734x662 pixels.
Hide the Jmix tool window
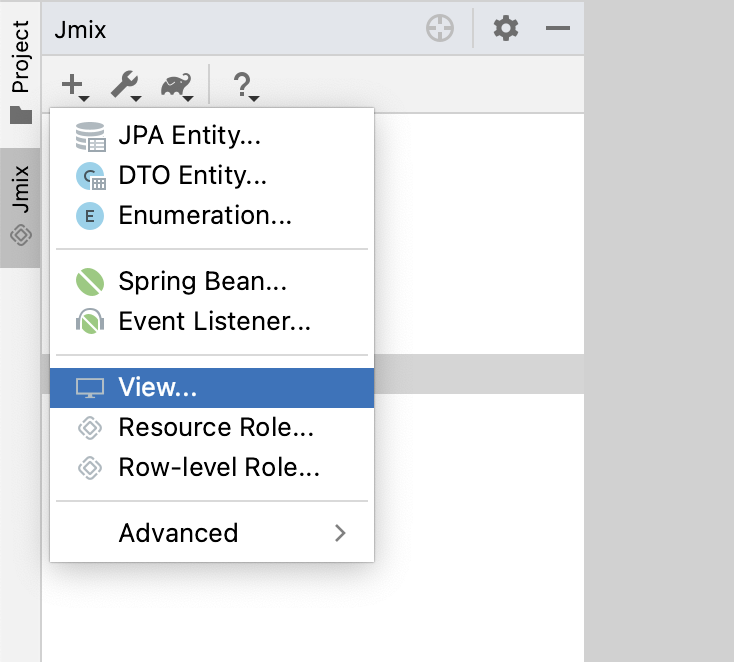tap(557, 29)
